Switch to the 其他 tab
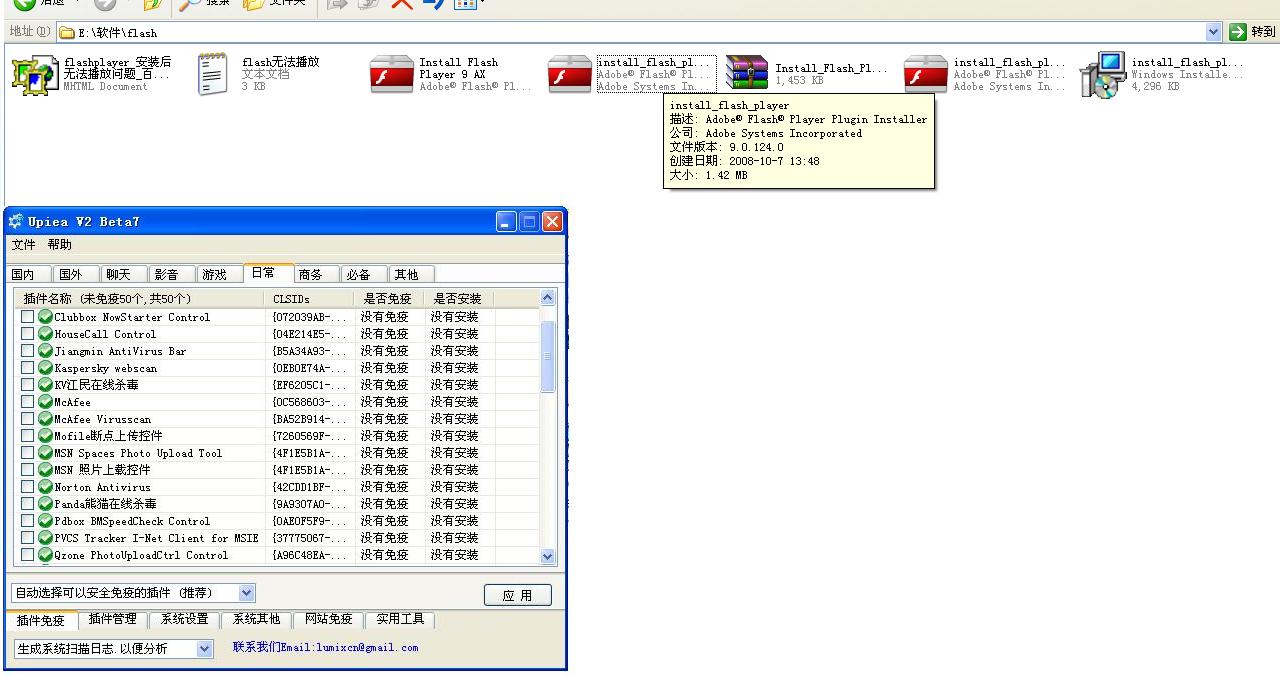The image size is (1280, 676). pyautogui.click(x=413, y=274)
